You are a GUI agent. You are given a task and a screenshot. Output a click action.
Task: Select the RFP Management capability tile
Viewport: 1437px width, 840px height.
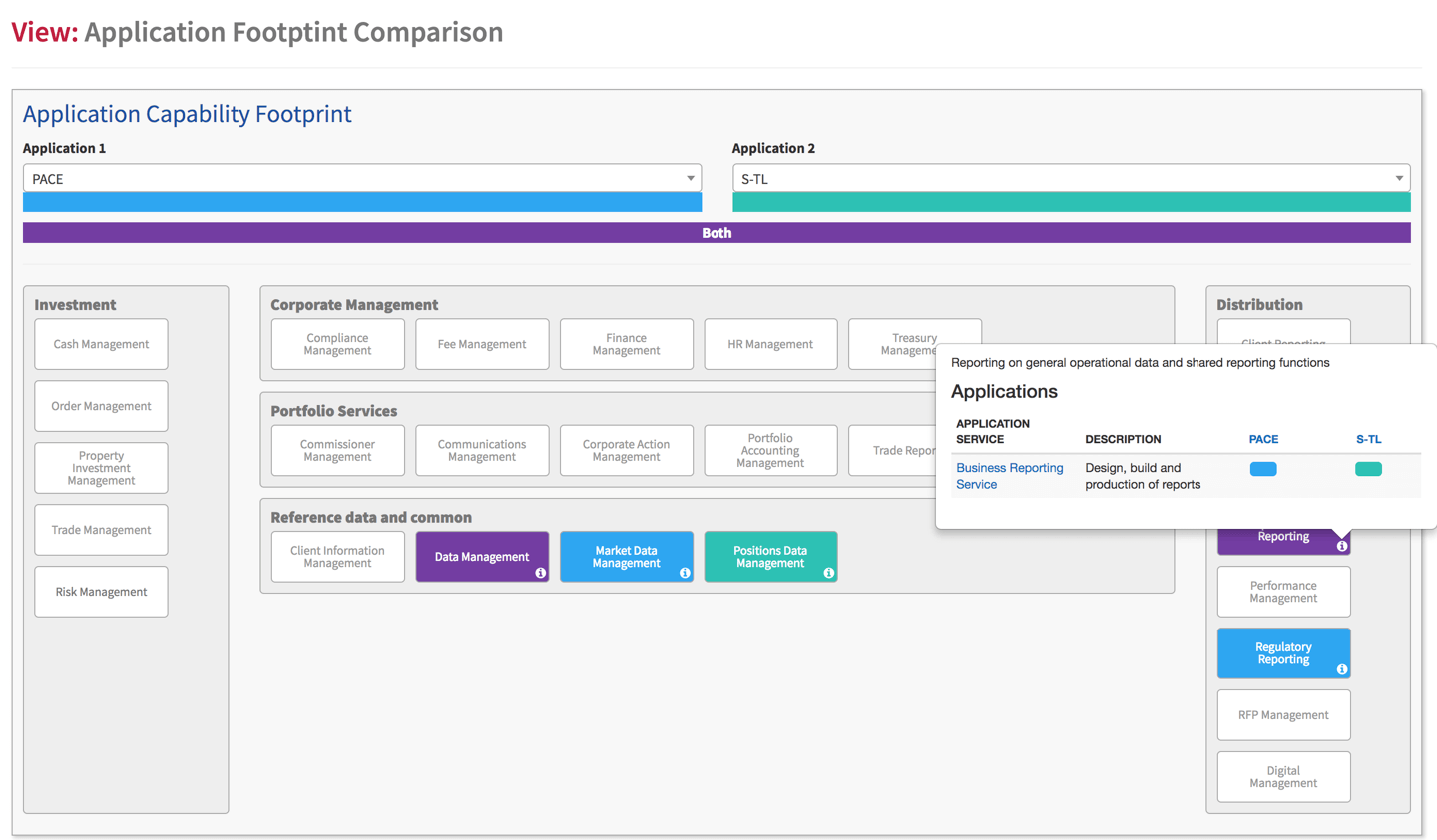click(x=1283, y=715)
